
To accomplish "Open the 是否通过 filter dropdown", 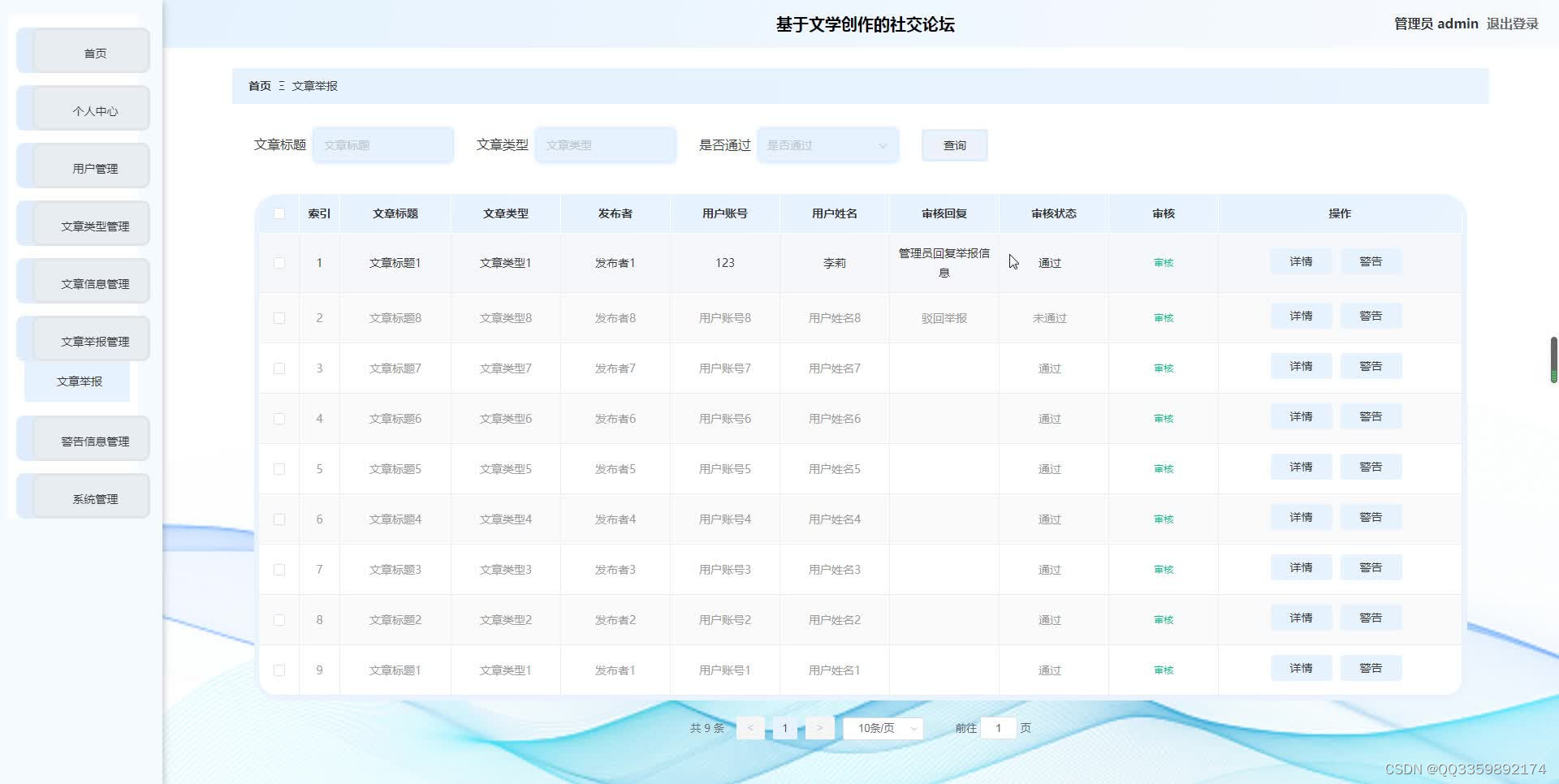I will (x=827, y=145).
